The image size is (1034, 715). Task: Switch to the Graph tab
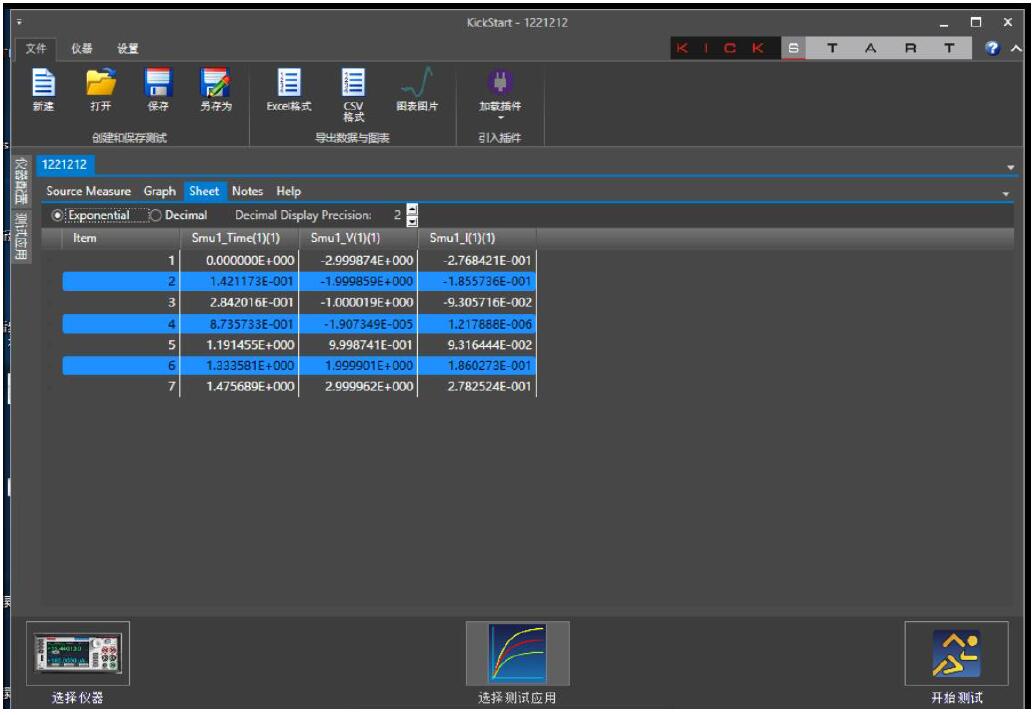tap(159, 191)
